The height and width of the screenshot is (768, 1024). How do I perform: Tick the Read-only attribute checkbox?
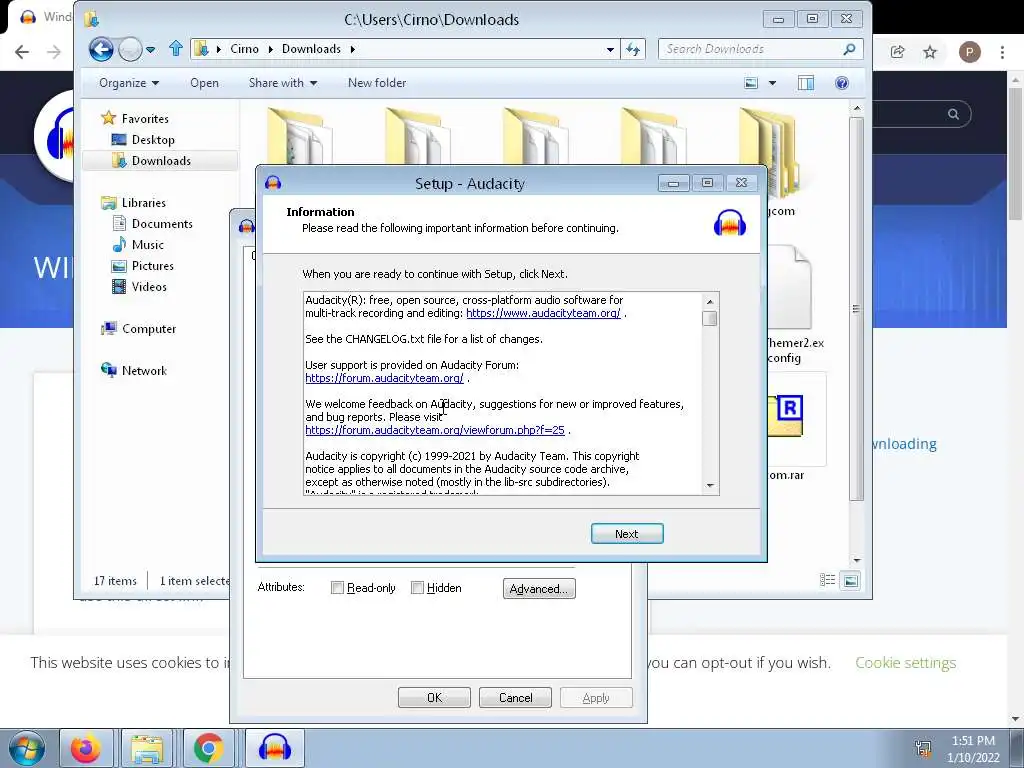[338, 588]
